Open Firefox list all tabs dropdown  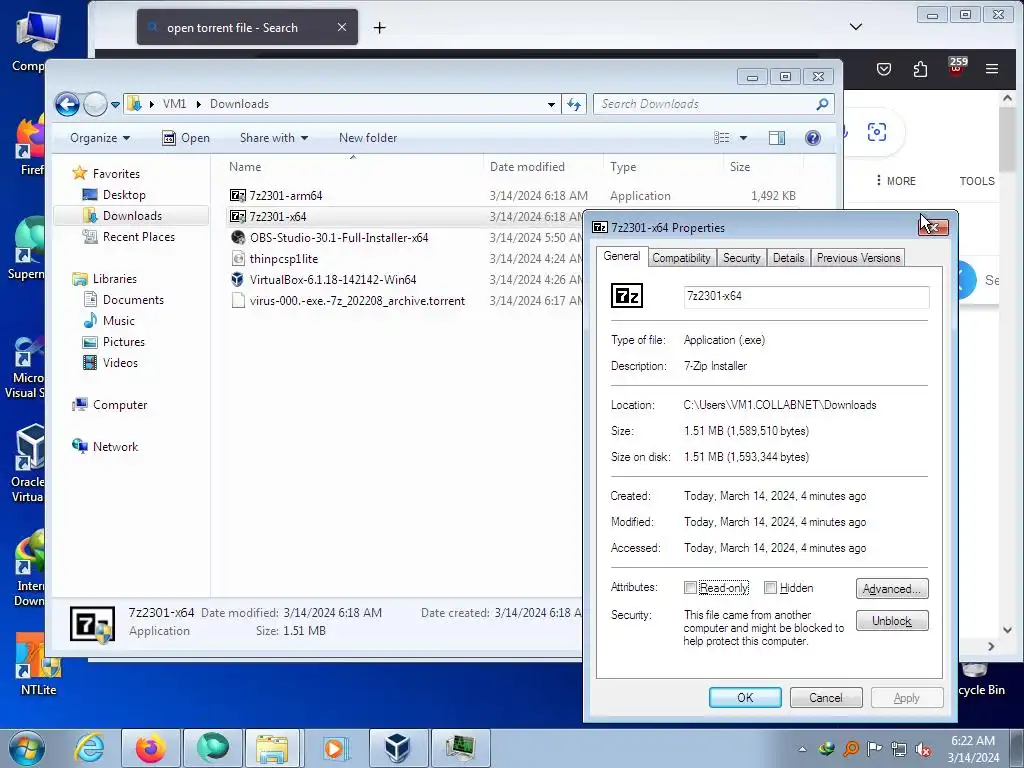pos(856,27)
